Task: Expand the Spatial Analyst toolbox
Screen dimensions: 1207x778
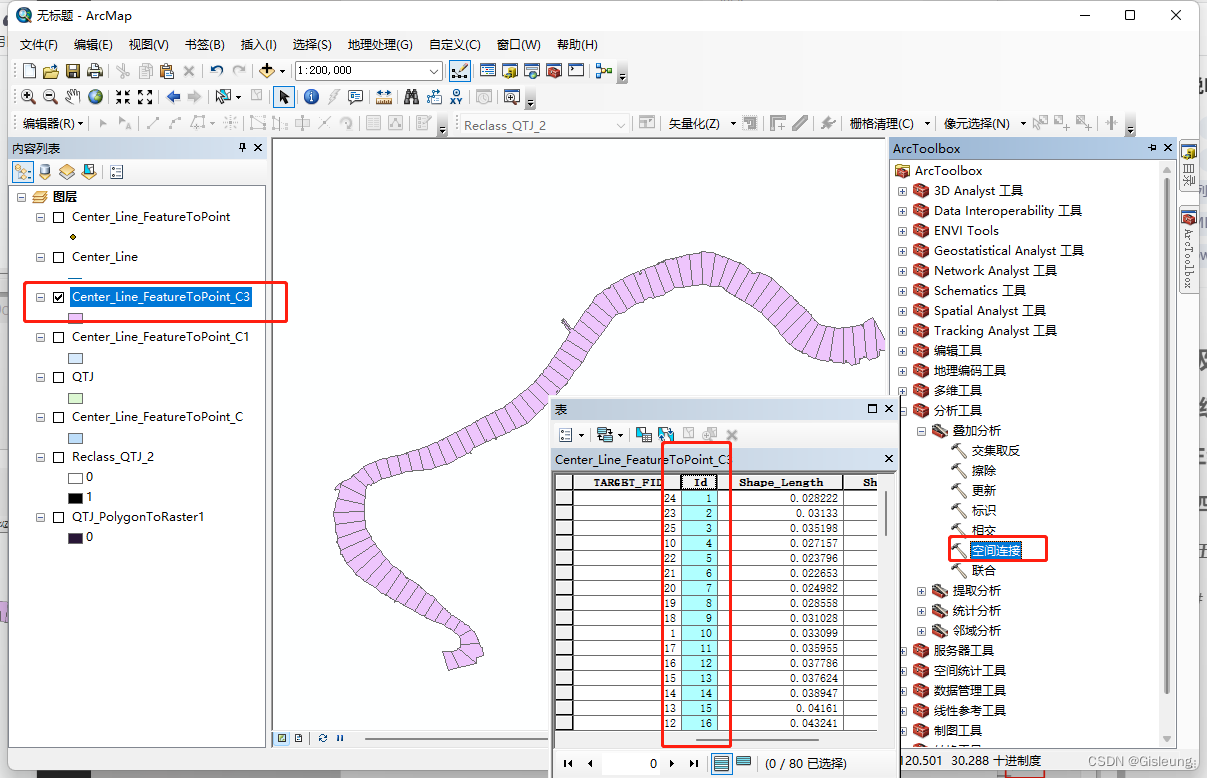Action: click(902, 311)
